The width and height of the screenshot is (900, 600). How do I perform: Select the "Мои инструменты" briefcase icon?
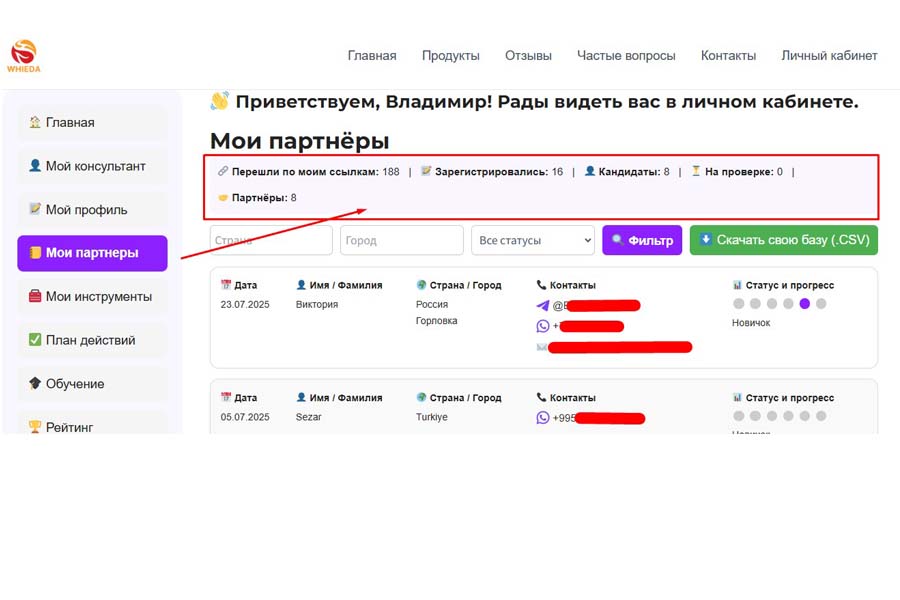(x=34, y=296)
